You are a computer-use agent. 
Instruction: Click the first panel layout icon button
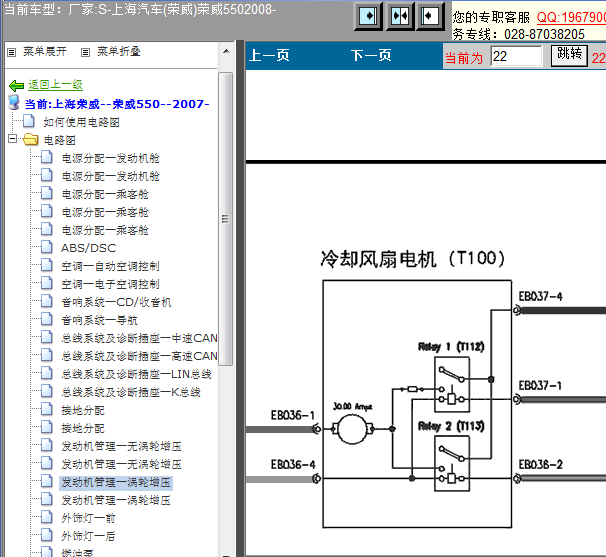point(369,17)
